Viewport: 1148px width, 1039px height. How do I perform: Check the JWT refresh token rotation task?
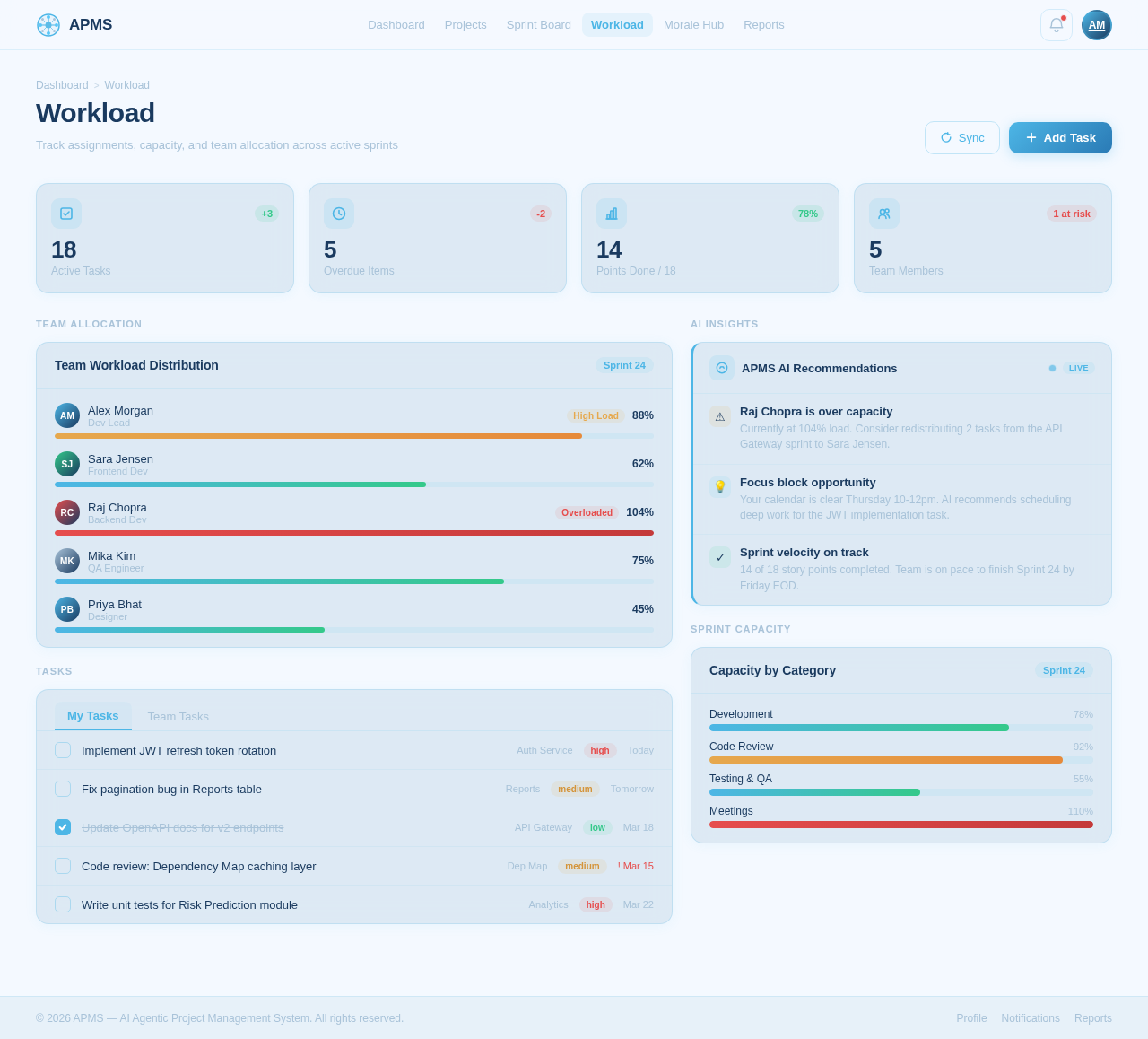point(61,750)
